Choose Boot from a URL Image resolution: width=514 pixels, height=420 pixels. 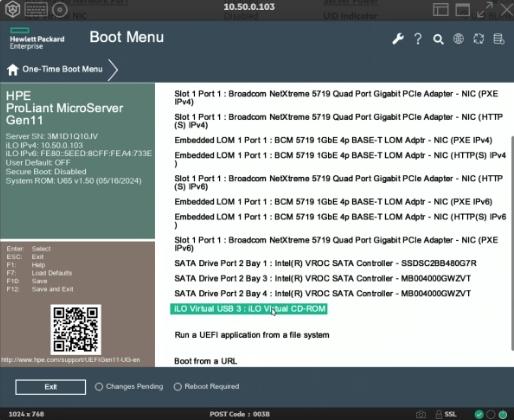point(206,361)
